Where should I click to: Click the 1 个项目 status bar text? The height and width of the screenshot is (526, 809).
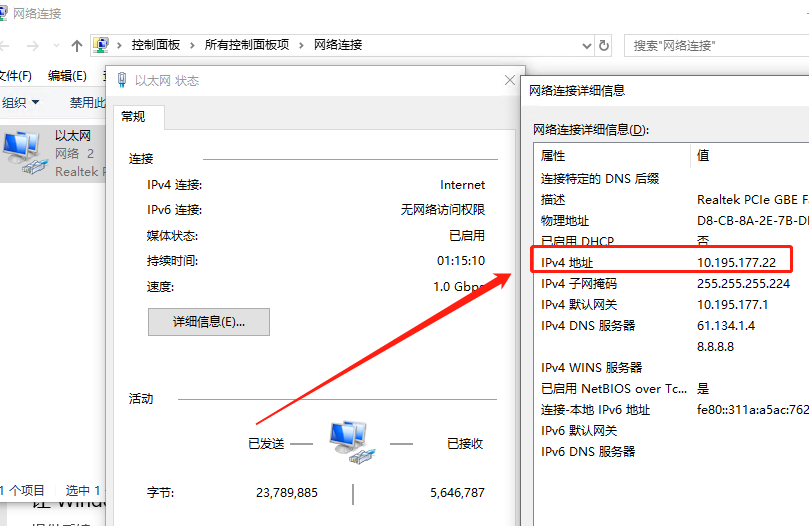(x=22, y=490)
